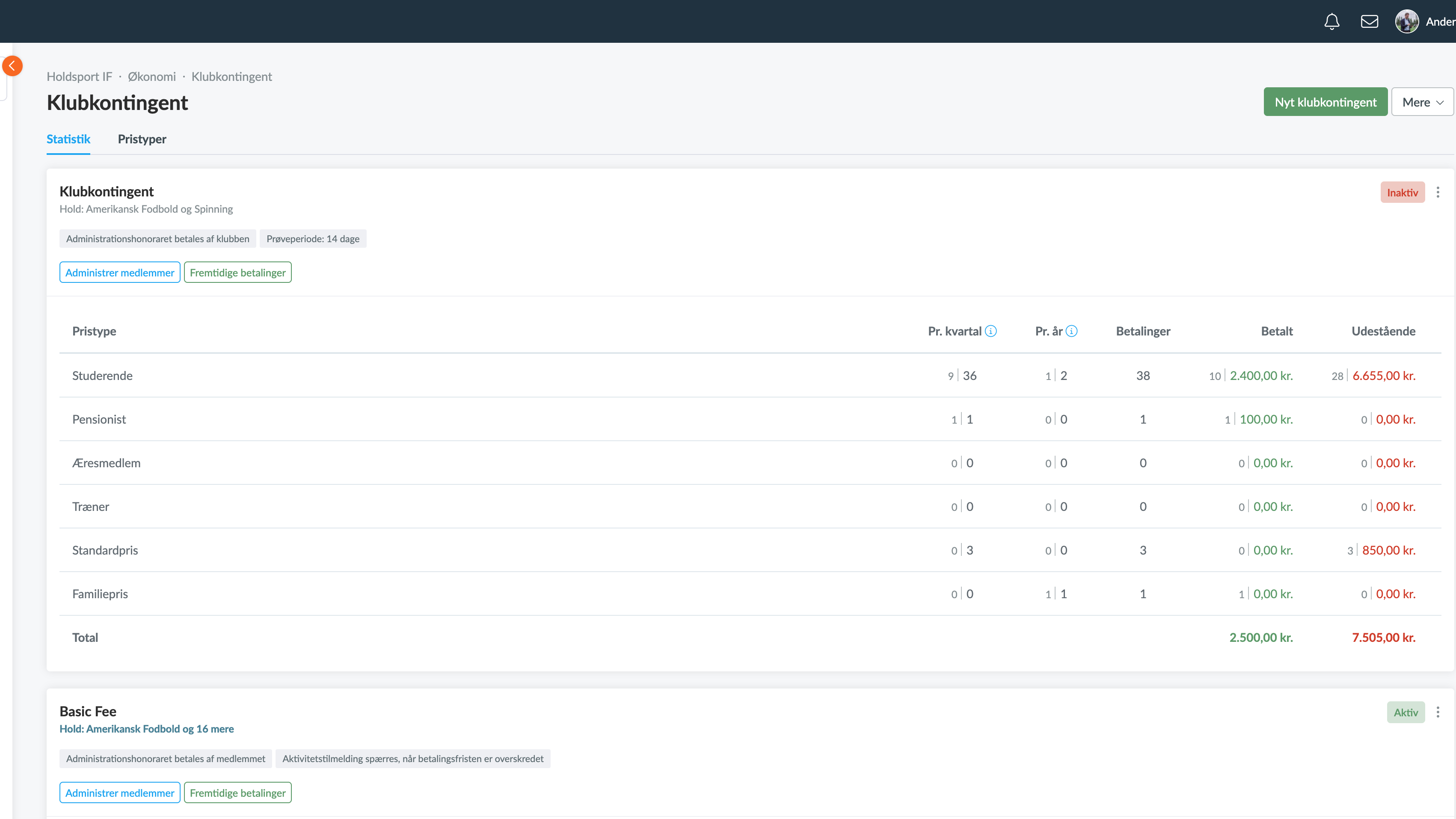Image resolution: width=1456 pixels, height=819 pixels.
Task: Open Holdsport IF breadcrumb link
Action: pos(79,76)
